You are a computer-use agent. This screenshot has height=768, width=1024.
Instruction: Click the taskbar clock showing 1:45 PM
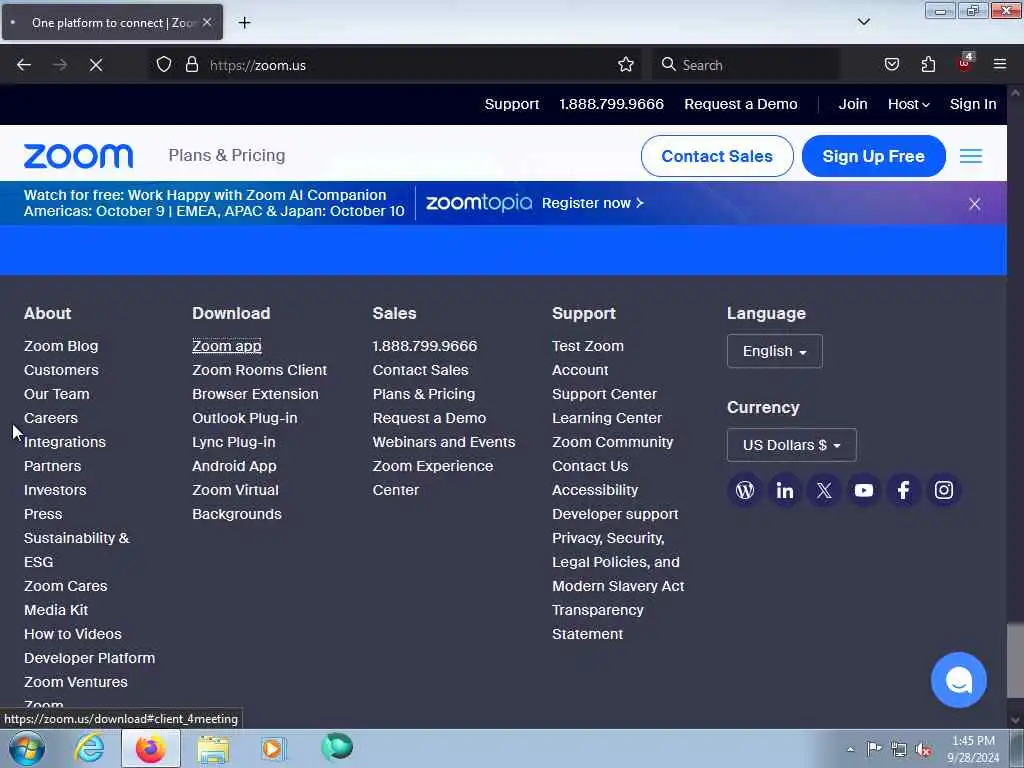point(973,749)
